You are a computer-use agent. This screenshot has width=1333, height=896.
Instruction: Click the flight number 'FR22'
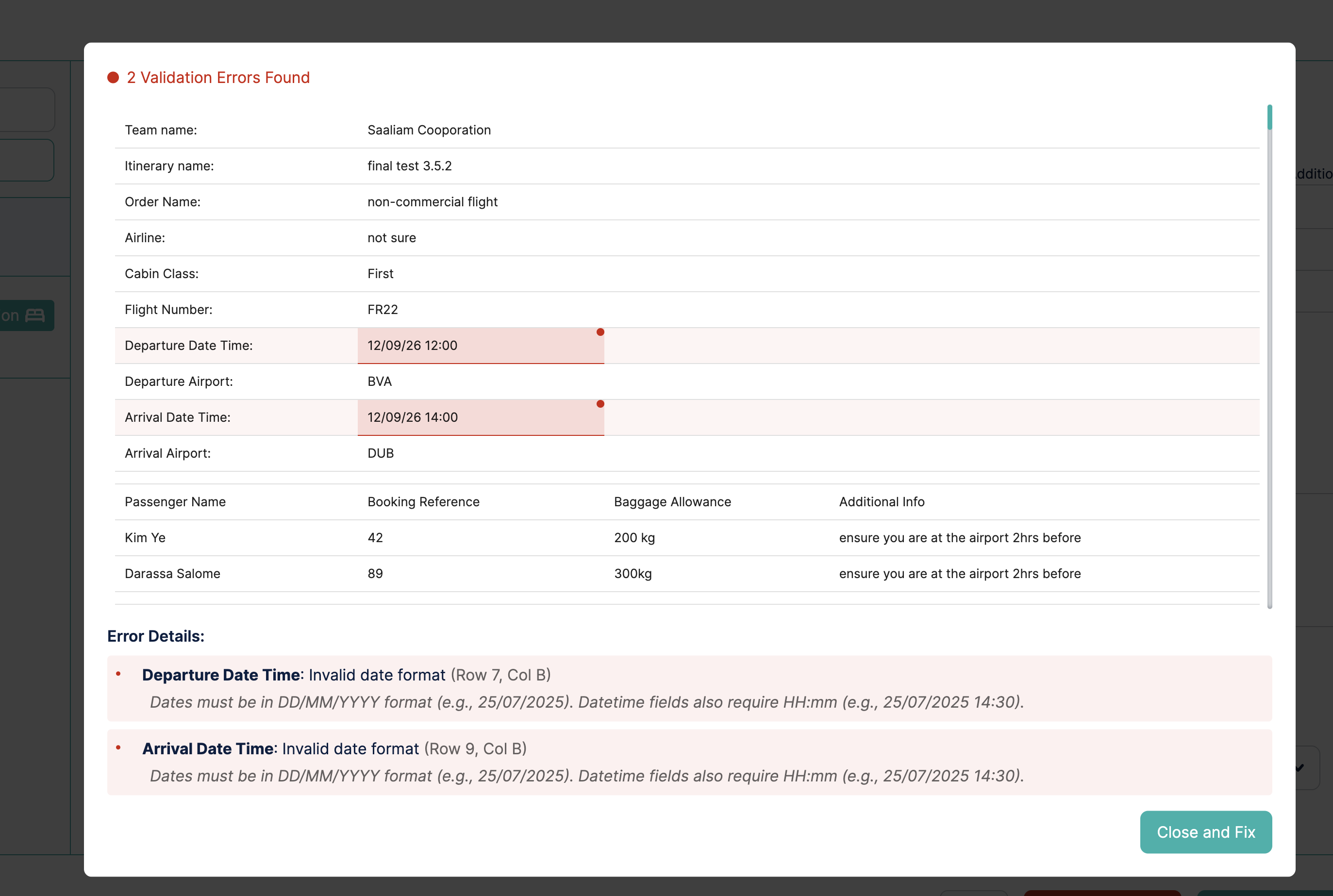click(383, 310)
